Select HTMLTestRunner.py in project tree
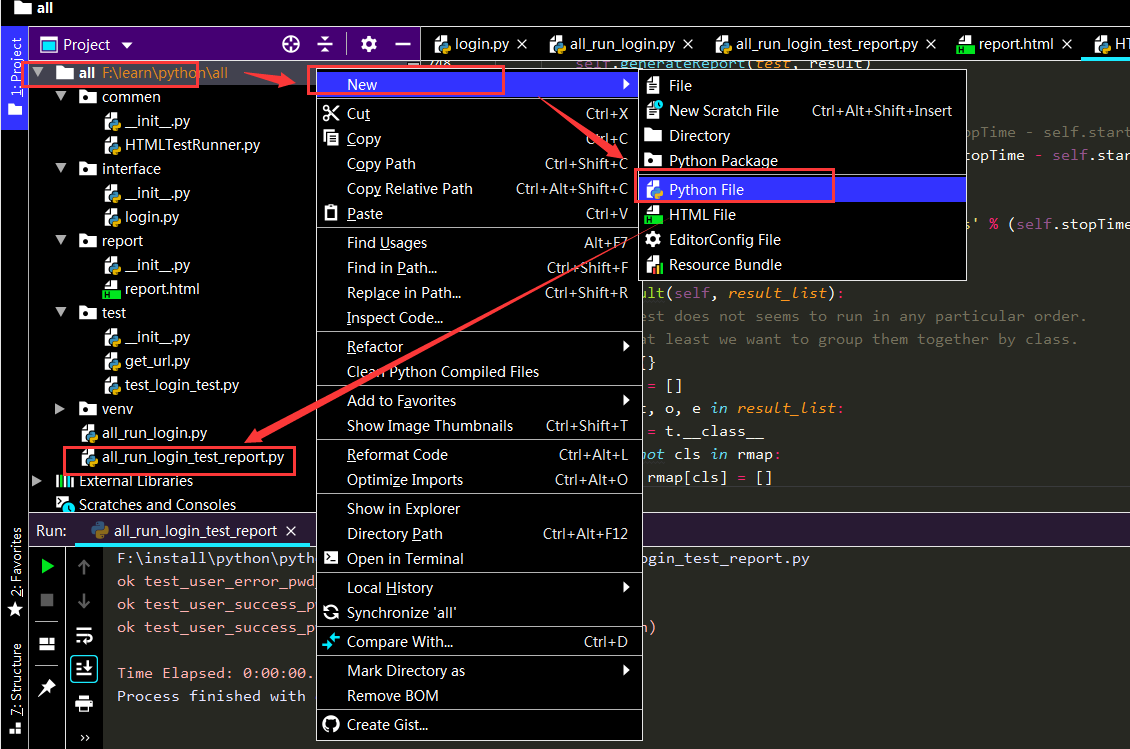Image resolution: width=1130 pixels, height=749 pixels. tap(192, 145)
